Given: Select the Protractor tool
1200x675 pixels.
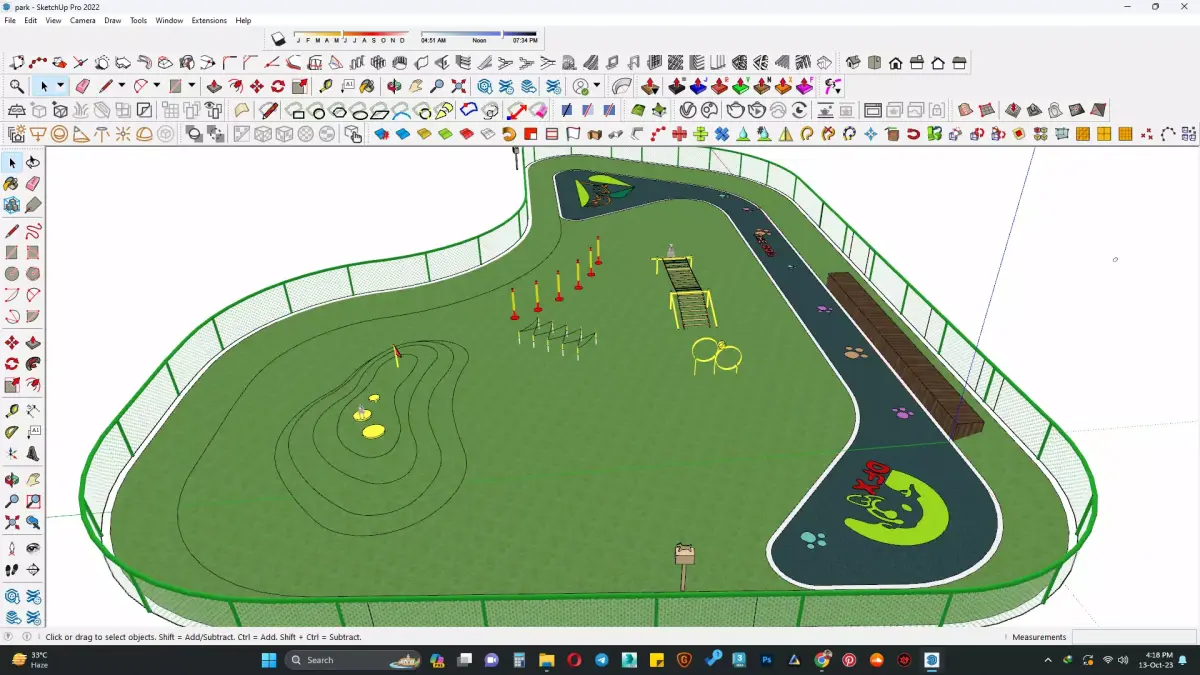Looking at the screenshot, I should pos(12,432).
